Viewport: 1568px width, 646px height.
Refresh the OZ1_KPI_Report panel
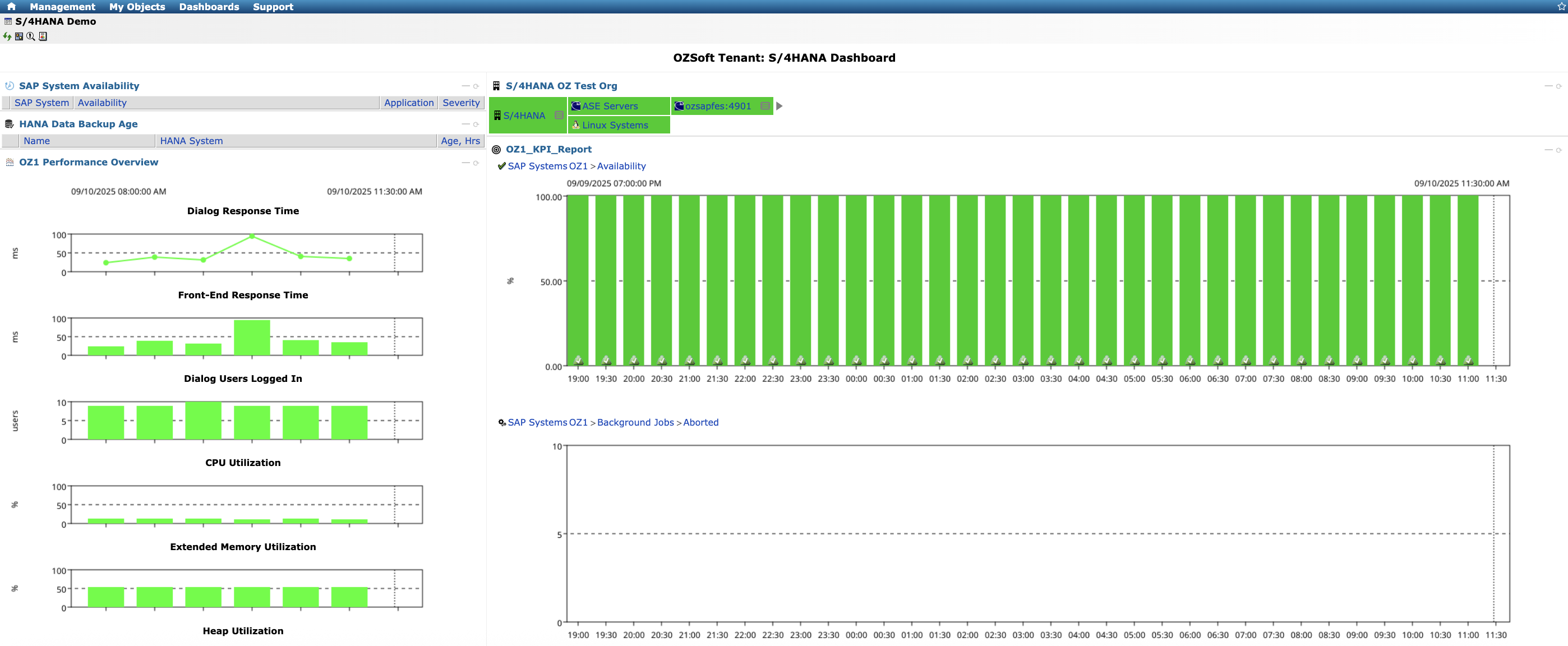click(x=1559, y=150)
